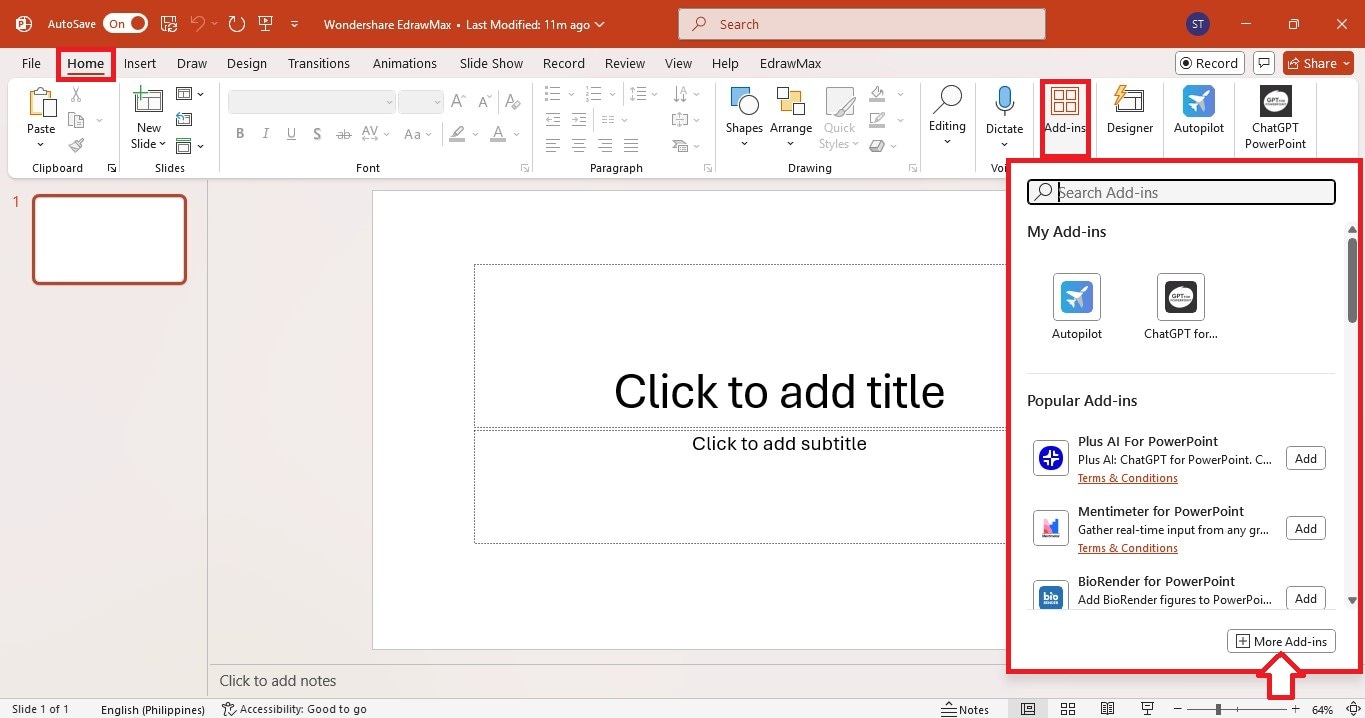Open the comments pane icon
Image resolution: width=1365 pixels, height=718 pixels.
click(x=1264, y=63)
